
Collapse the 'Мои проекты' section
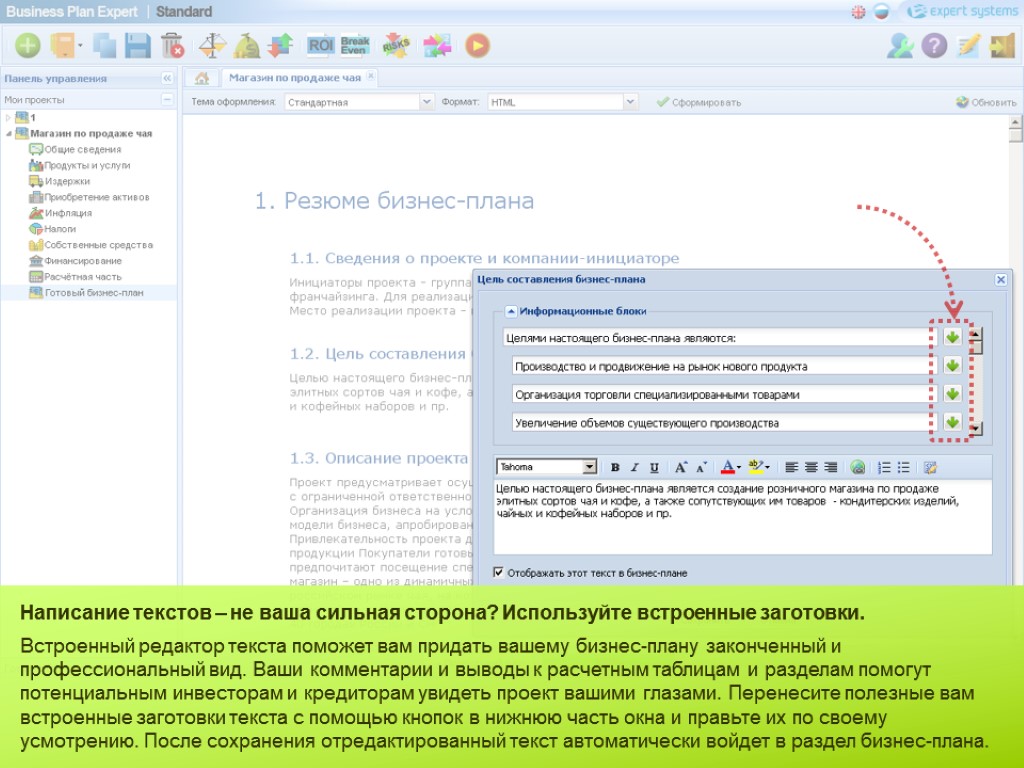167,99
